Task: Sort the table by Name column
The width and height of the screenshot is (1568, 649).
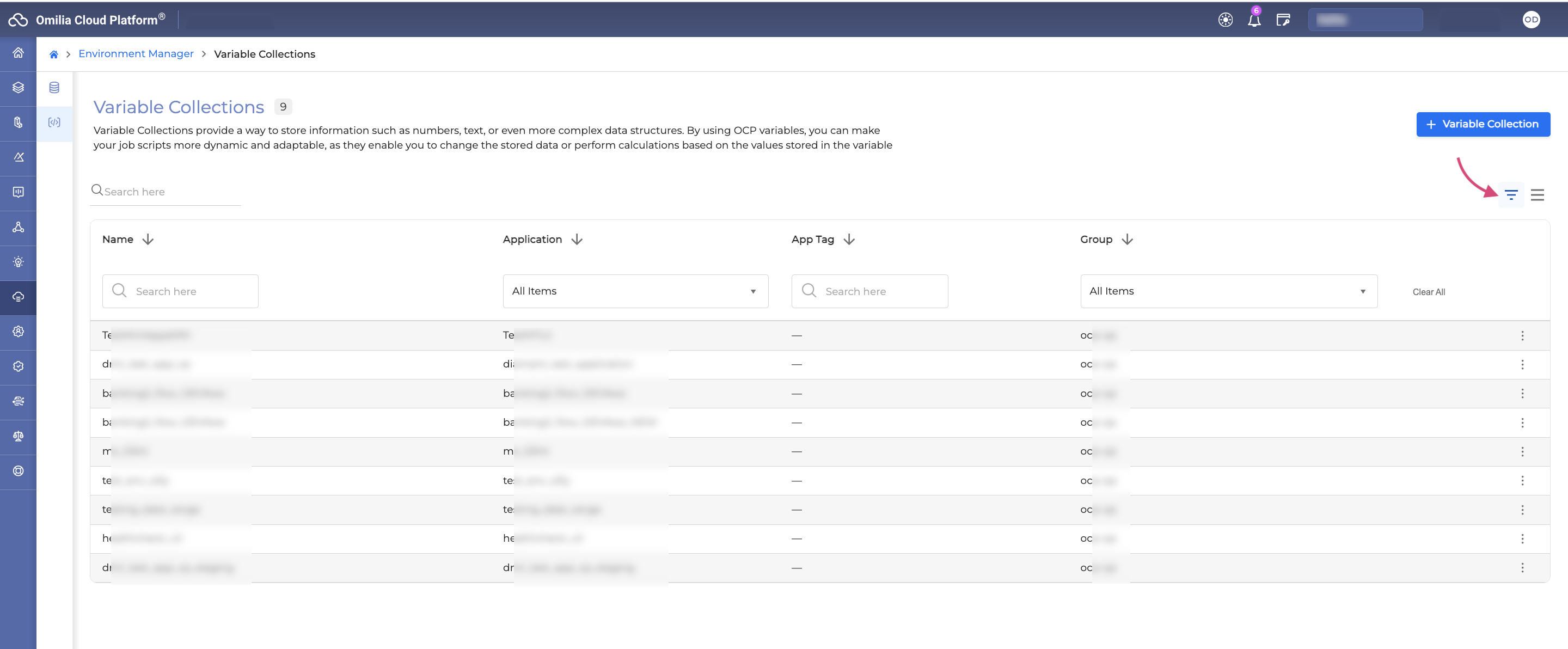Action: coord(148,239)
